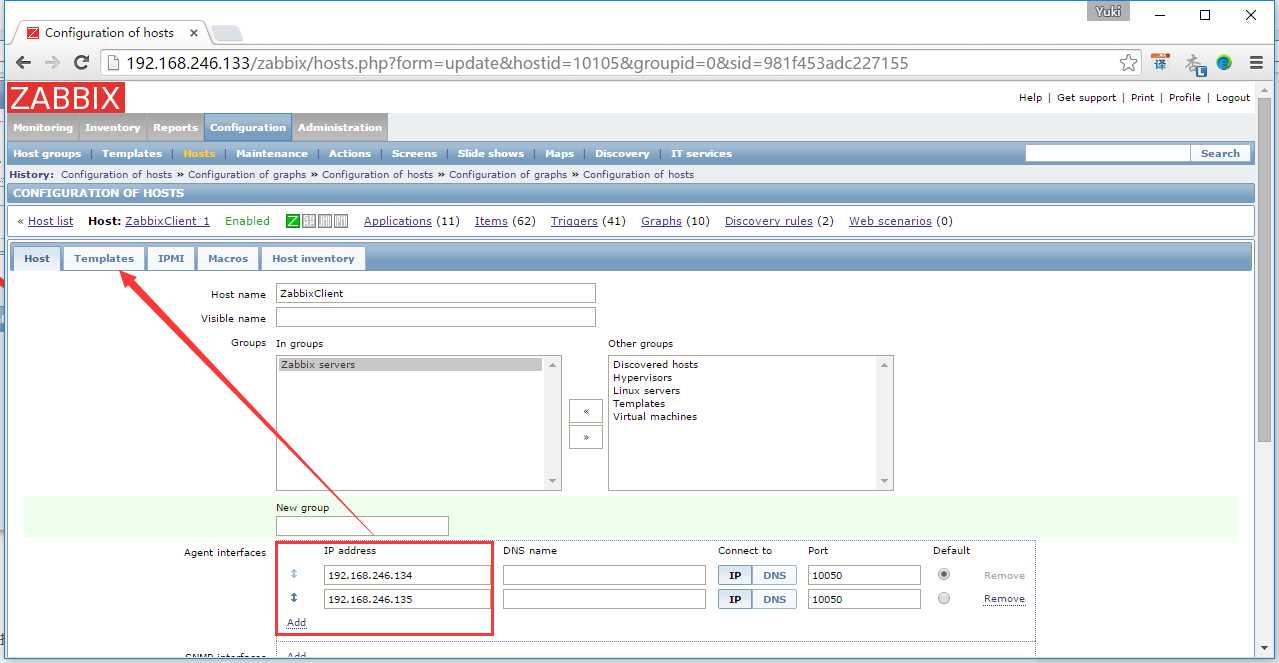The height and width of the screenshot is (663, 1279).
Task: Remove the 192.168.246.135 interface
Action: point(1004,599)
